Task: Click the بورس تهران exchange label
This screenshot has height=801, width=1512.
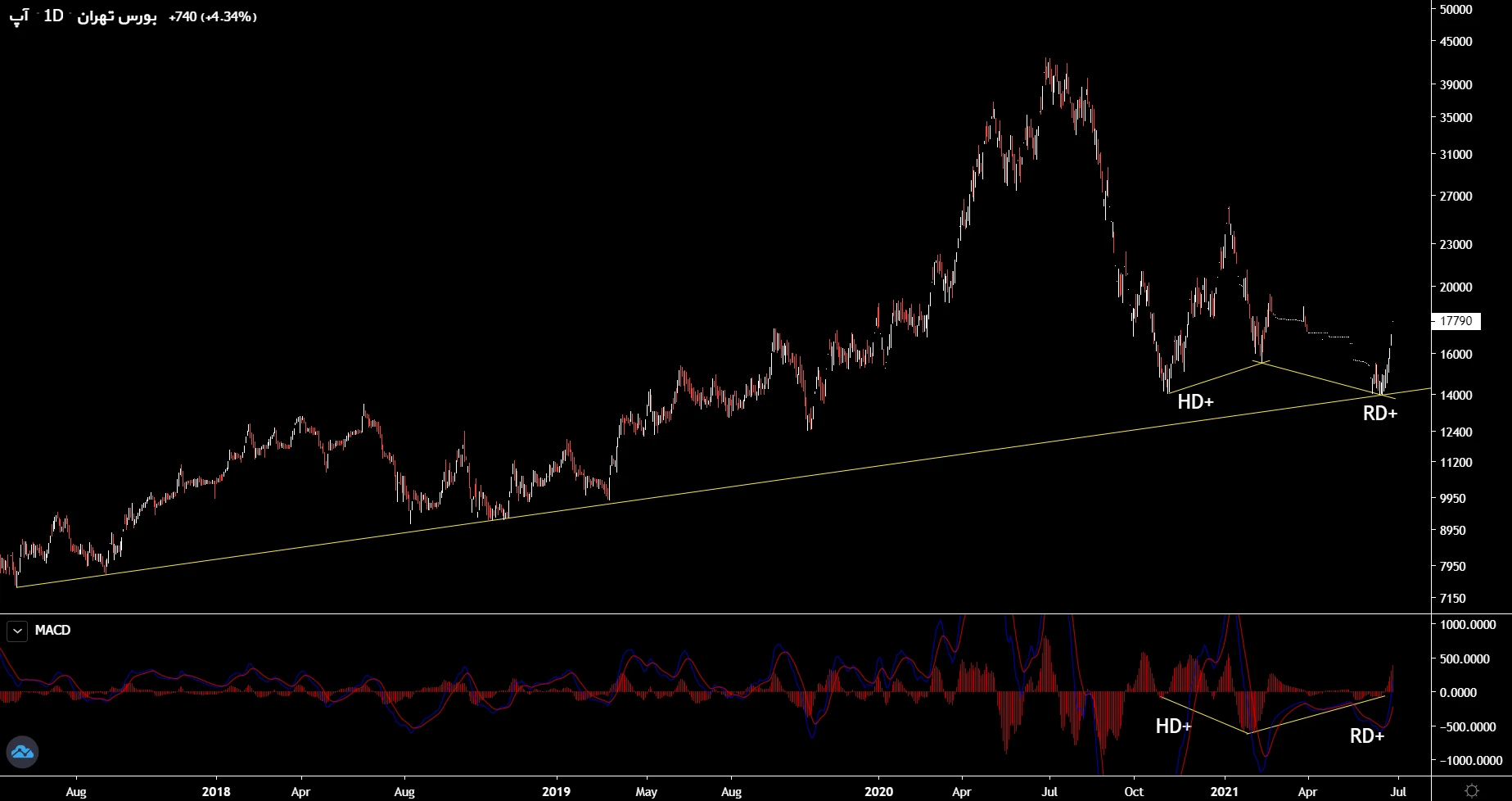Action: click(116, 16)
